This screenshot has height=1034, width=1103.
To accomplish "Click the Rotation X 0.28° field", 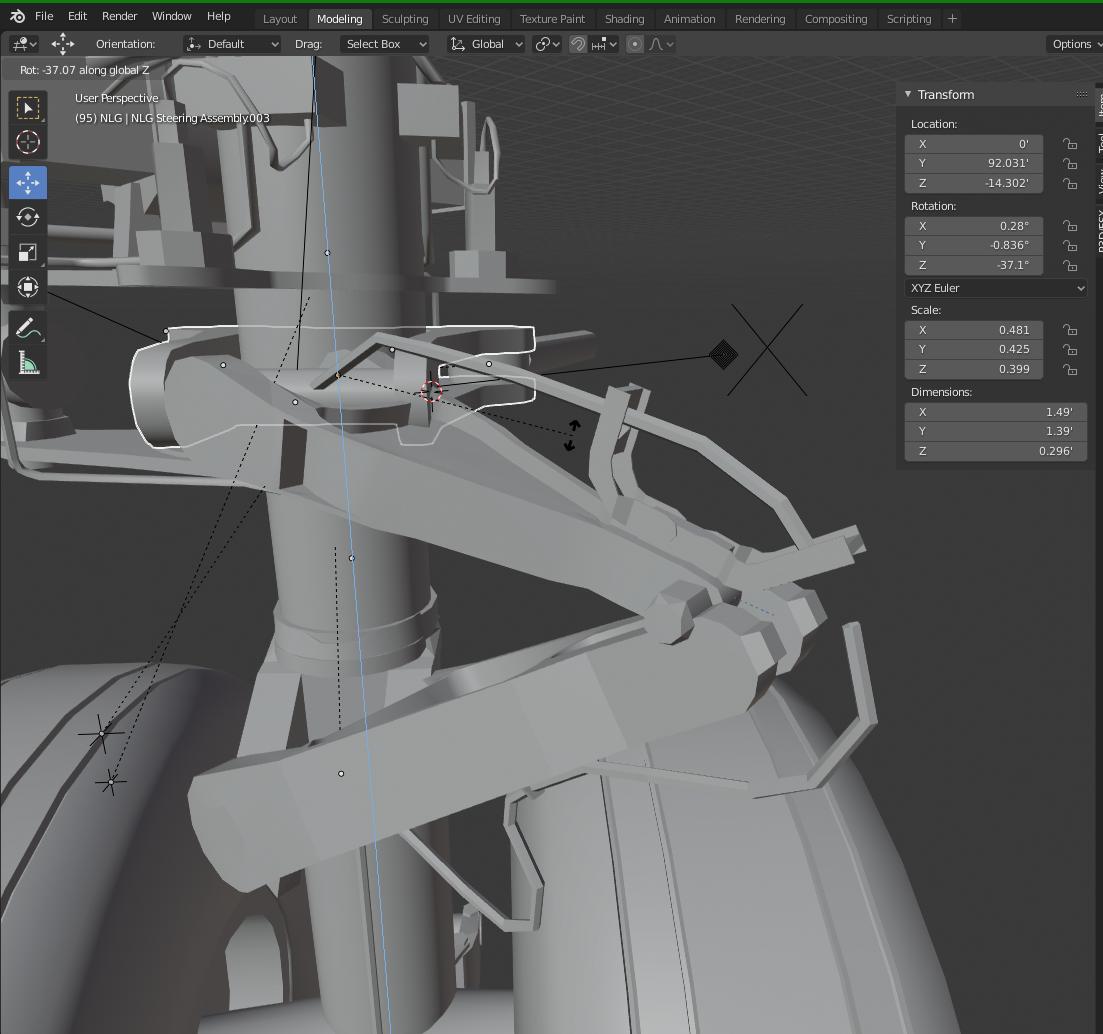I will [974, 226].
